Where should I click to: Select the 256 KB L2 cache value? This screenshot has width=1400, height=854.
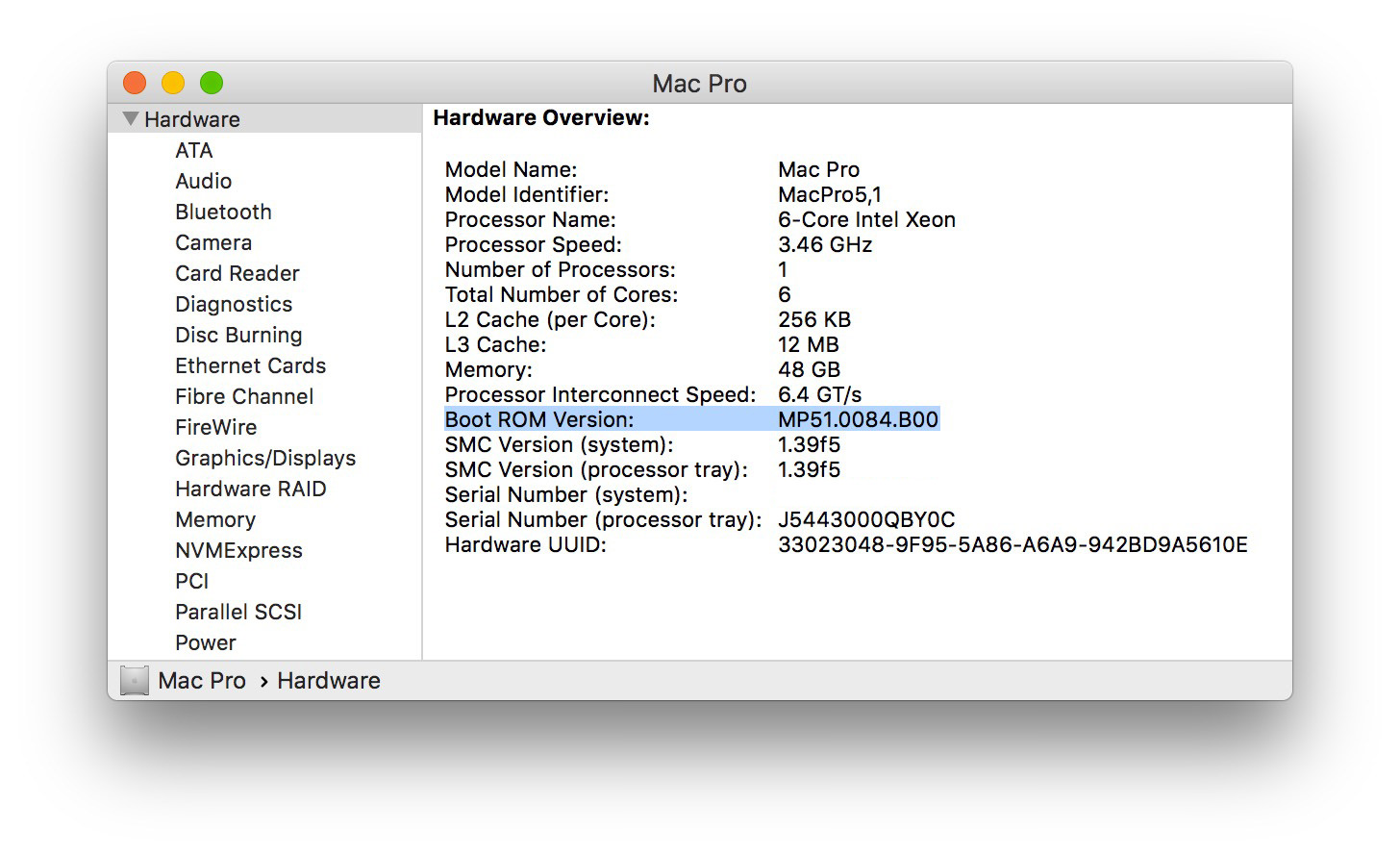814,319
